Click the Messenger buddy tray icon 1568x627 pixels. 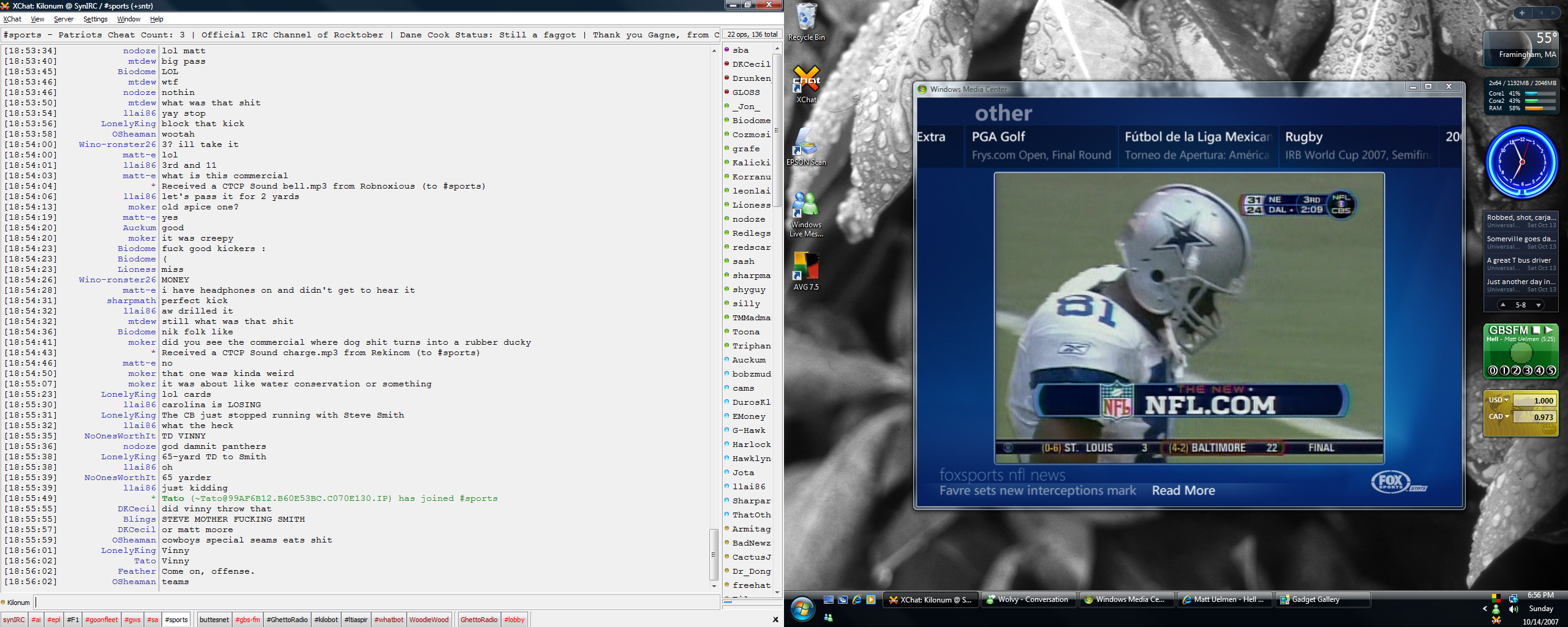(x=1496, y=609)
